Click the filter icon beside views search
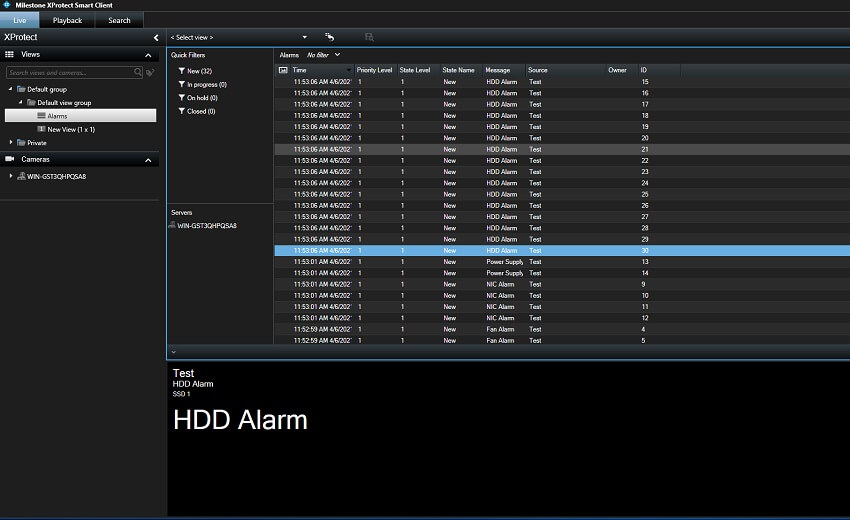The image size is (850, 520). 150,72
